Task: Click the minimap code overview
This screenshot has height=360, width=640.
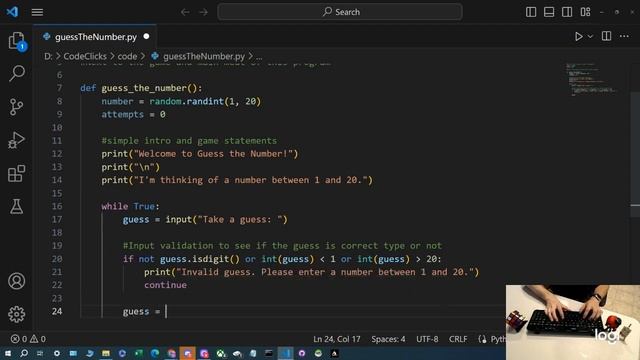Action: click(591, 80)
